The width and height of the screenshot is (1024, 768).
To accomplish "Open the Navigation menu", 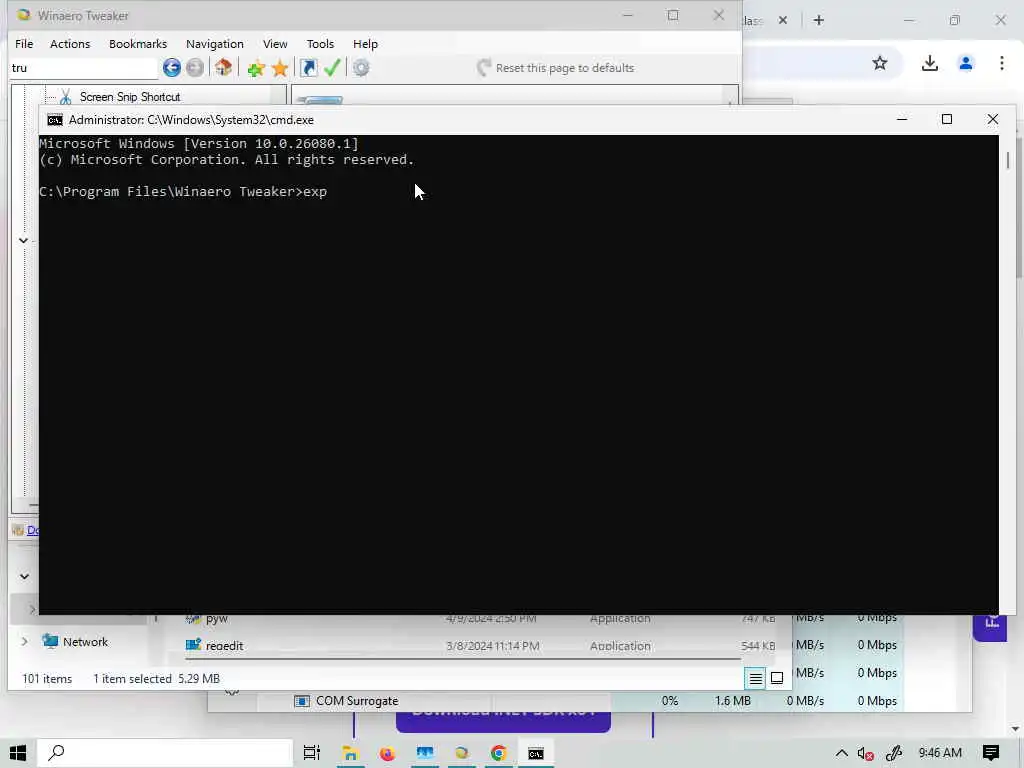I will tap(215, 44).
